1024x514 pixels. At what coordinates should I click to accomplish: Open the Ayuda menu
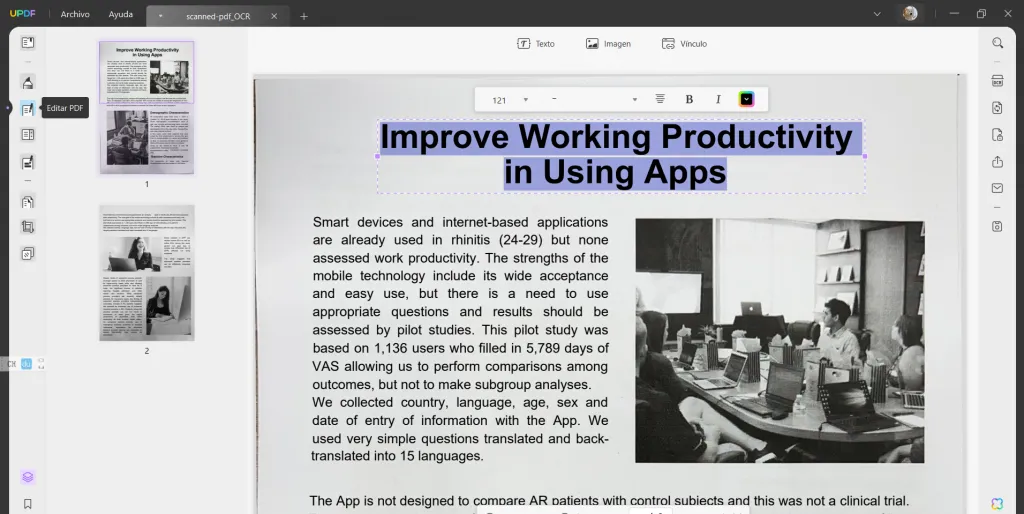click(x=121, y=14)
